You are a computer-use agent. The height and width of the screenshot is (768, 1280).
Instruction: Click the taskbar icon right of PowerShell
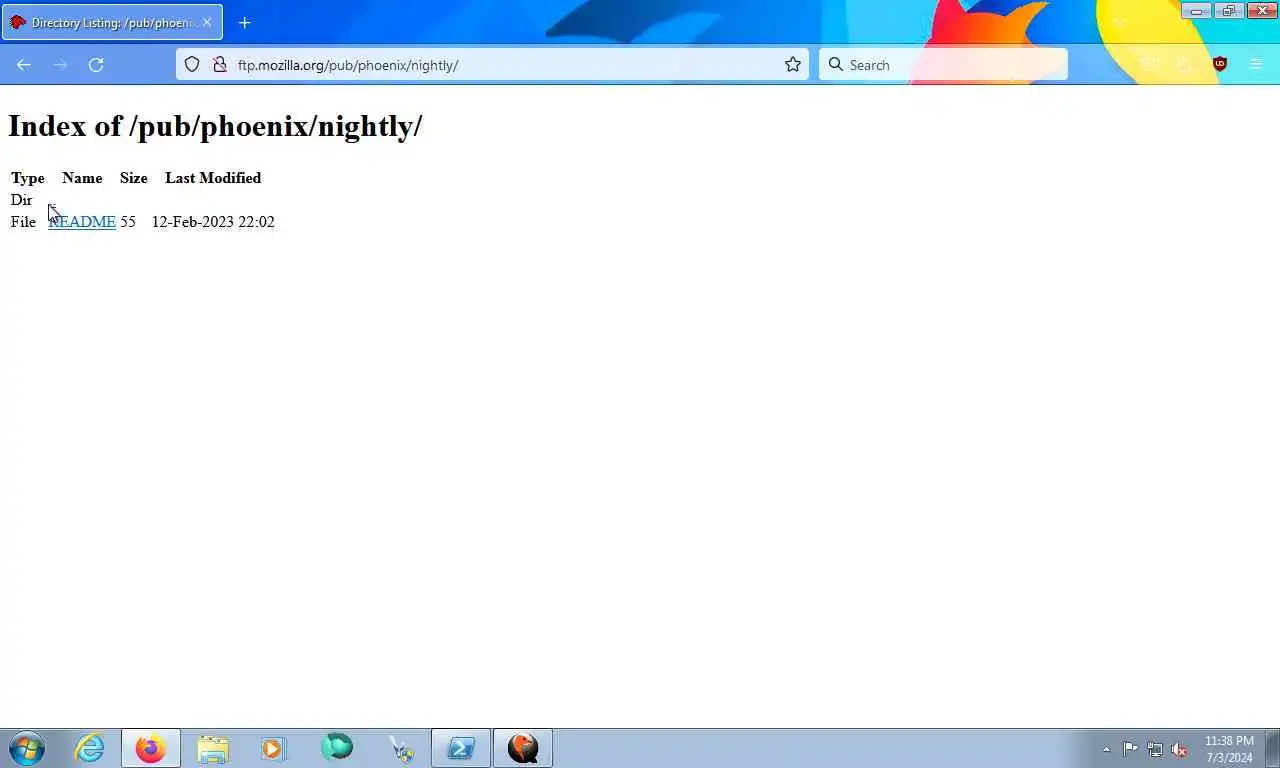pyautogui.click(x=523, y=748)
